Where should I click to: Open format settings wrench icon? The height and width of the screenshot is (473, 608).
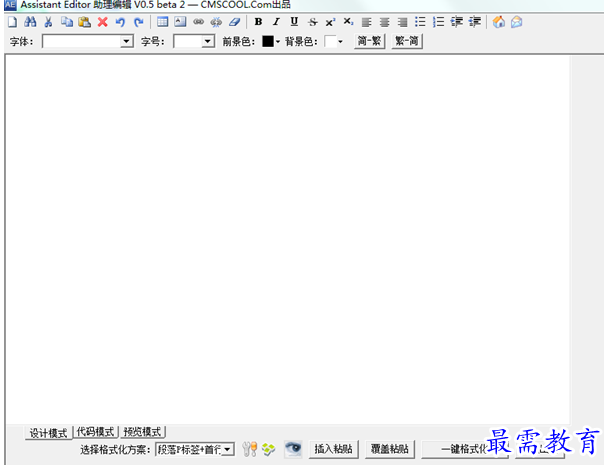(250, 449)
